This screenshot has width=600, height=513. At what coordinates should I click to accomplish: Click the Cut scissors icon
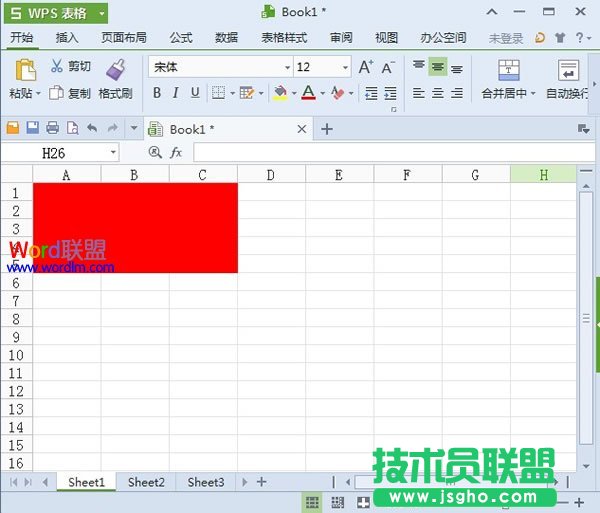(x=57, y=66)
